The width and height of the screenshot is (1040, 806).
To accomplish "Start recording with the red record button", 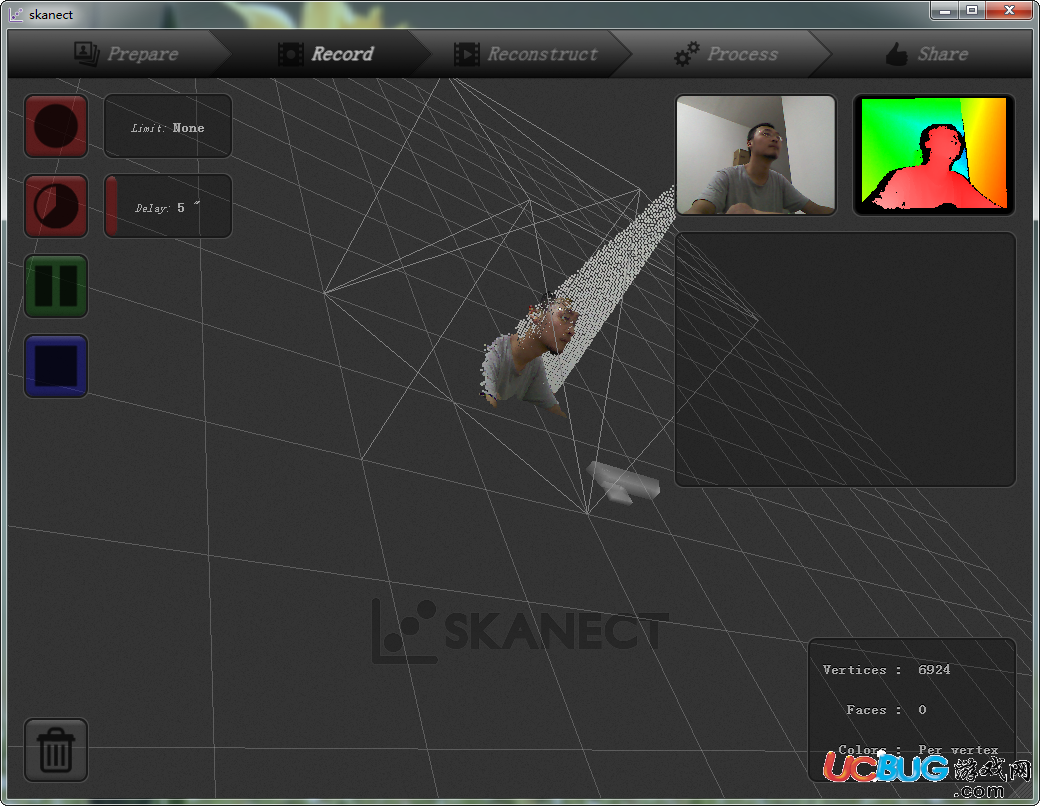I will click(56, 126).
